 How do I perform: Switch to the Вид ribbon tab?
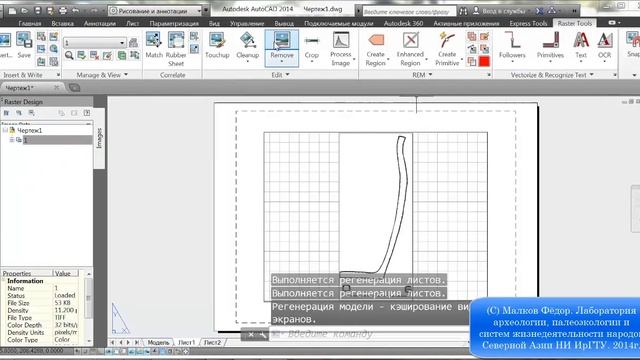(214, 23)
